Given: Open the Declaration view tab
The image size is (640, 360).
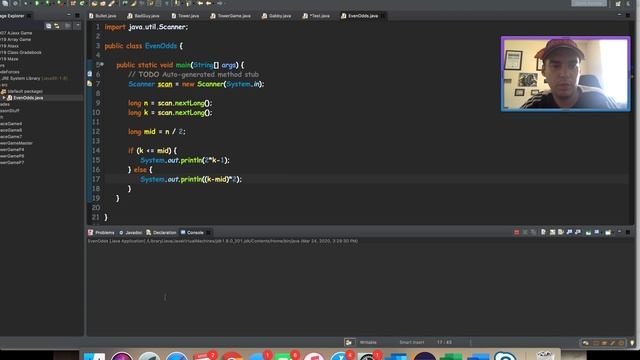Looking at the screenshot, I should coord(161,233).
